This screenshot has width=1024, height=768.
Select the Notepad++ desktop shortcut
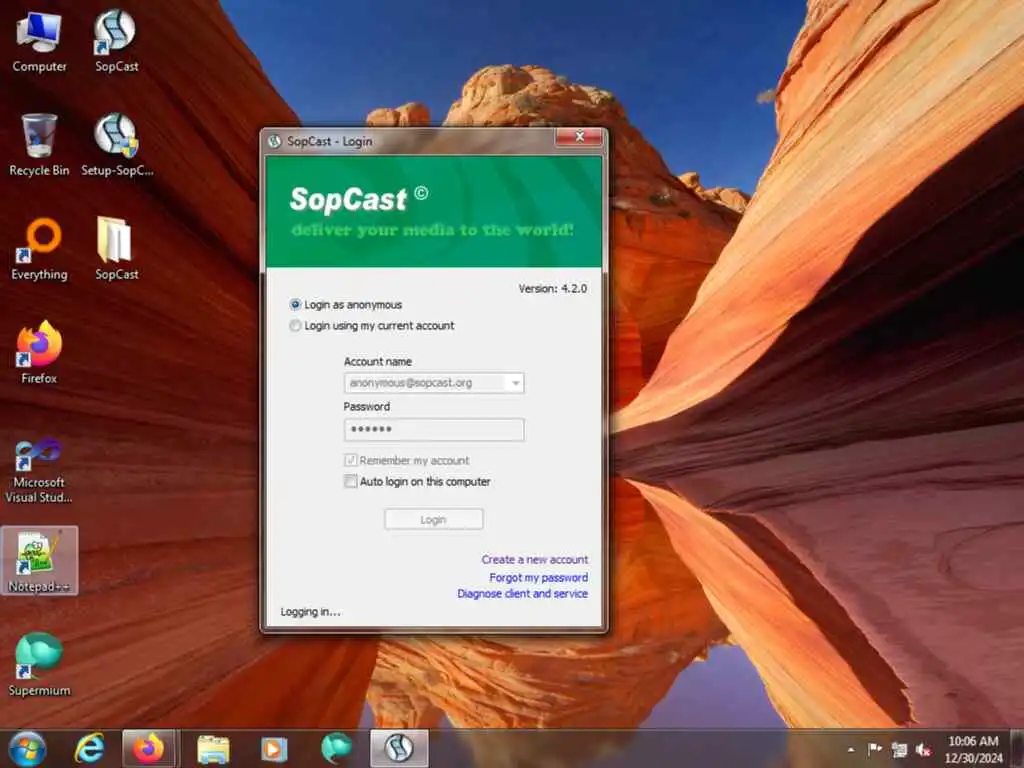[x=39, y=561]
